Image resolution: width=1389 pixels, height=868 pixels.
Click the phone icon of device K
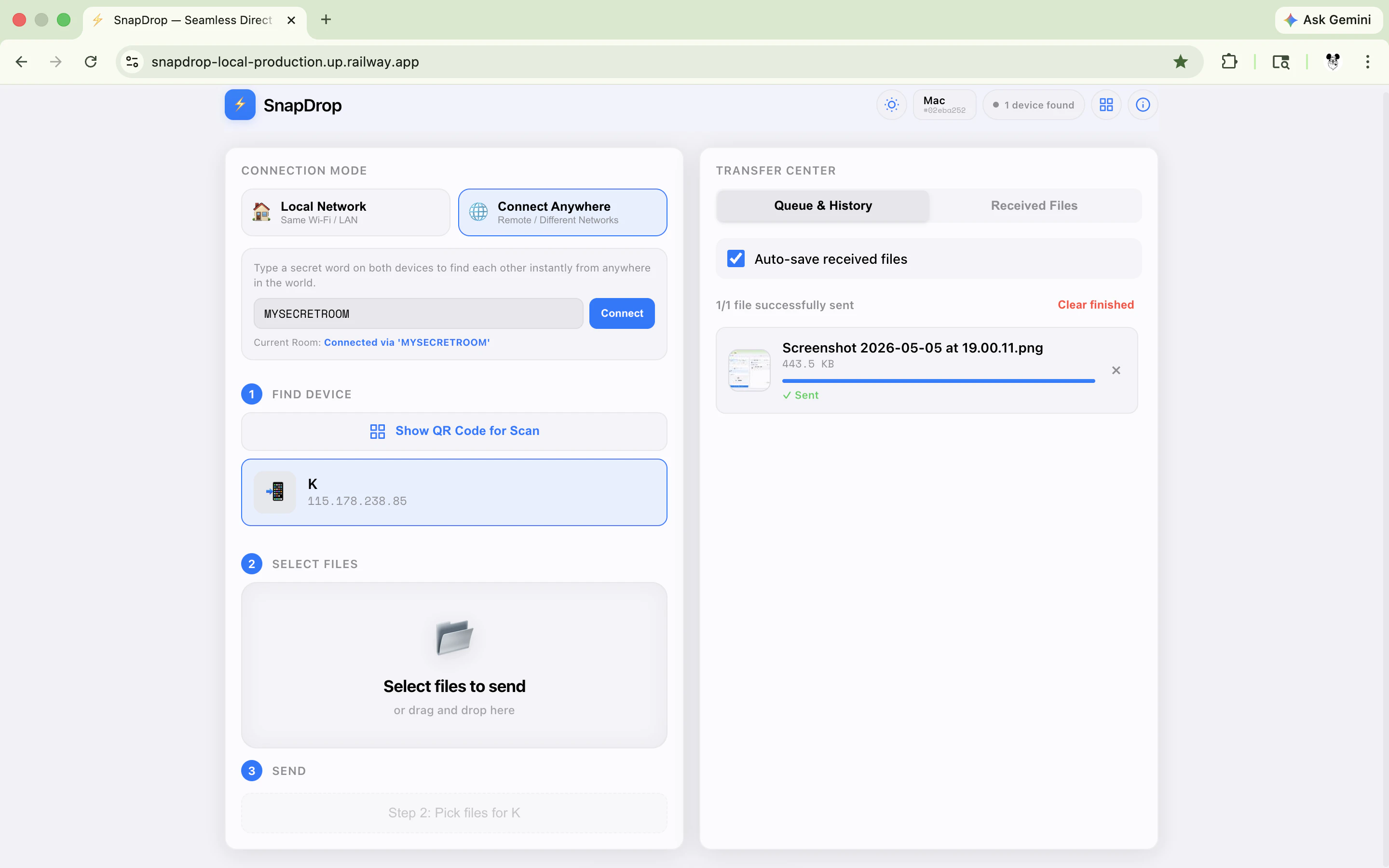tap(275, 492)
